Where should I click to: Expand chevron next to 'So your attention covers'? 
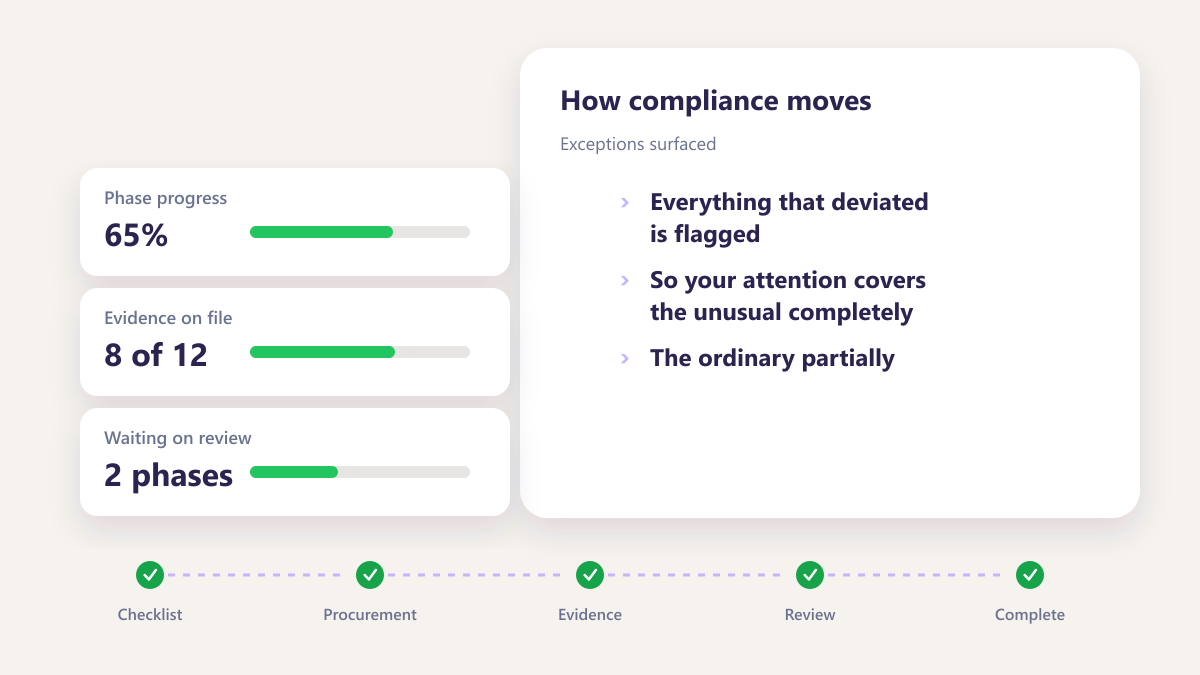[625, 280]
